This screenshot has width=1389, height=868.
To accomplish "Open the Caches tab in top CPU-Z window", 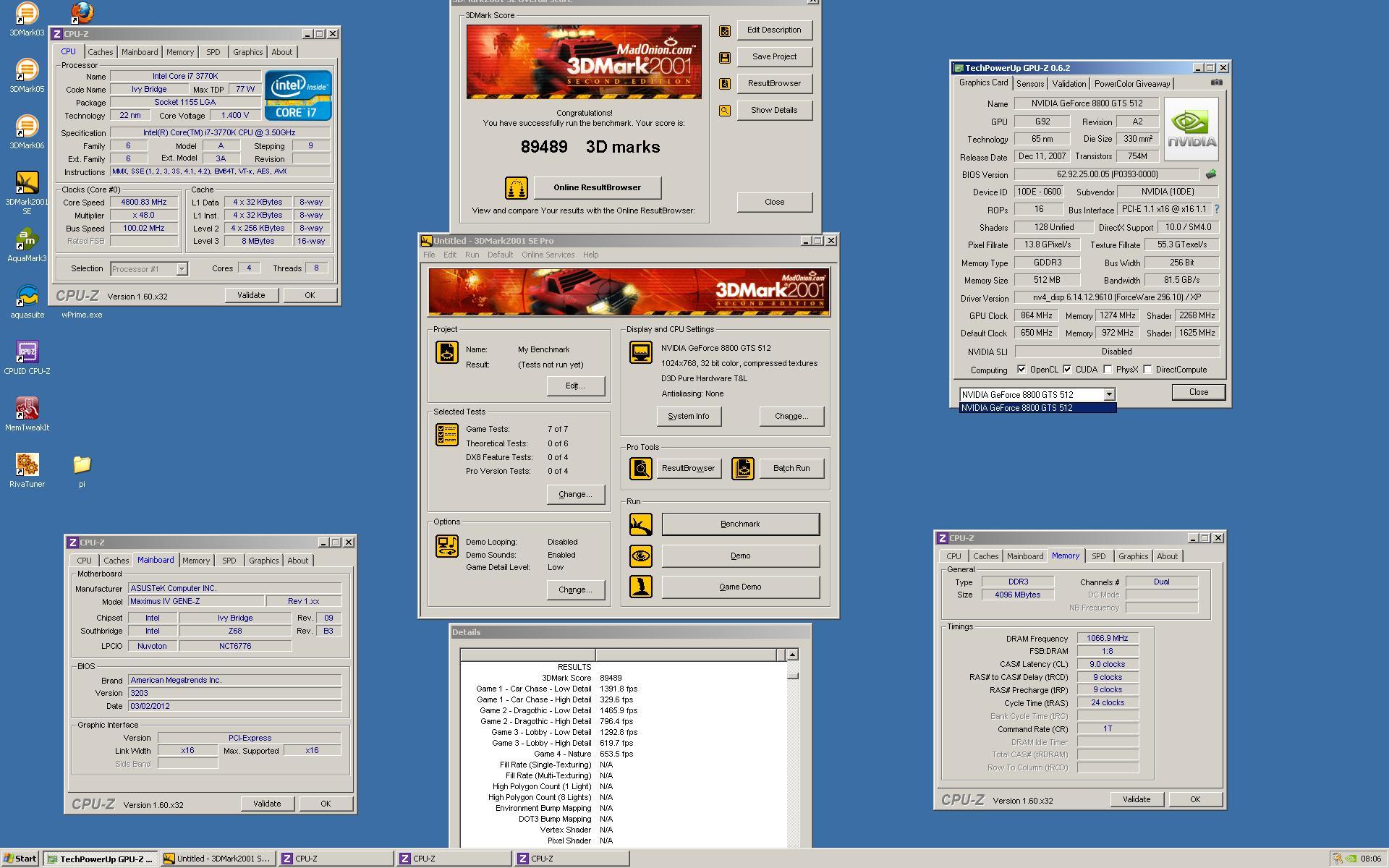I will [101, 52].
